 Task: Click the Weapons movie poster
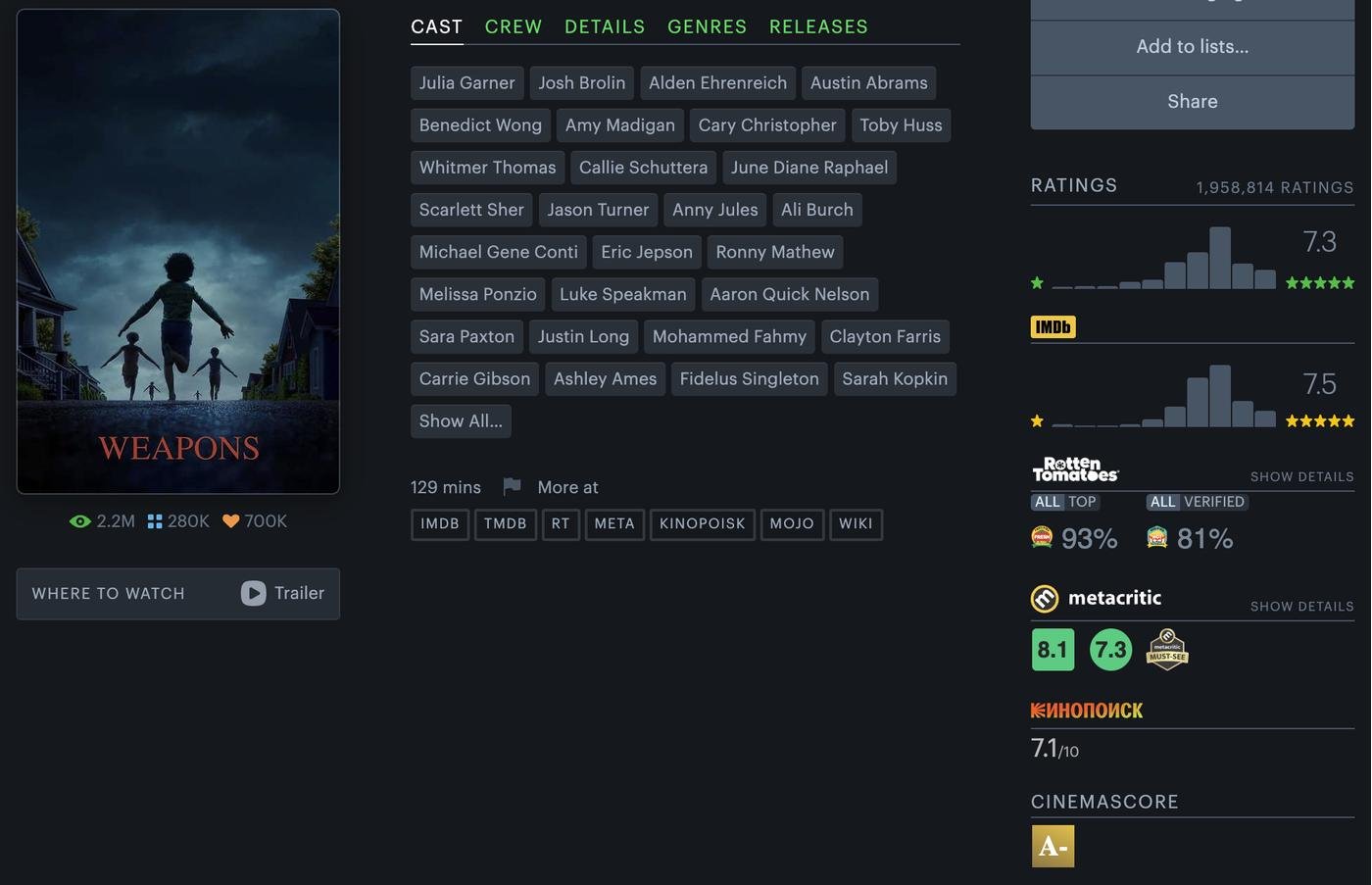click(178, 251)
